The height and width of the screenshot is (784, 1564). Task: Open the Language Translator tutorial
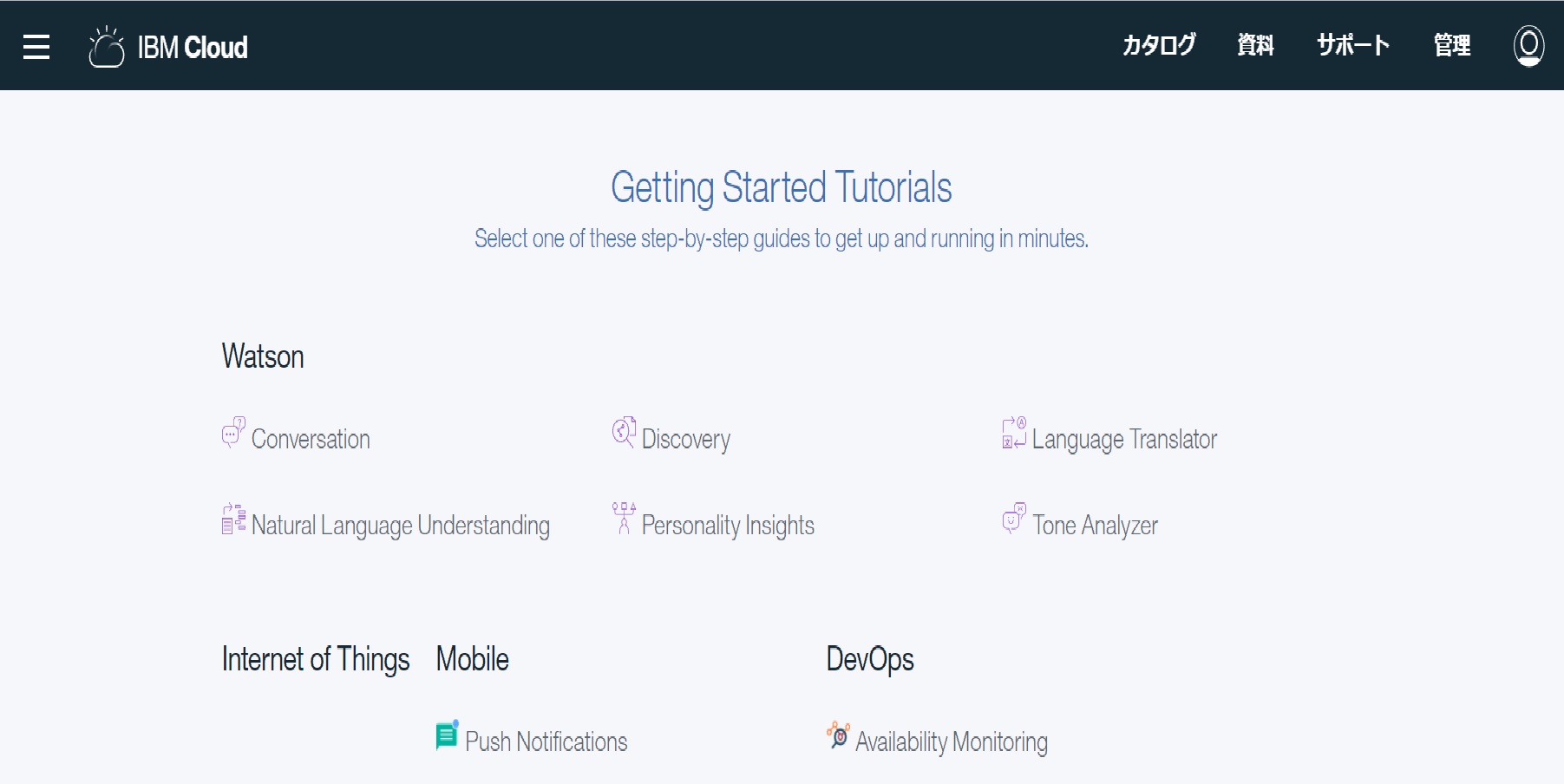pyautogui.click(x=1124, y=439)
